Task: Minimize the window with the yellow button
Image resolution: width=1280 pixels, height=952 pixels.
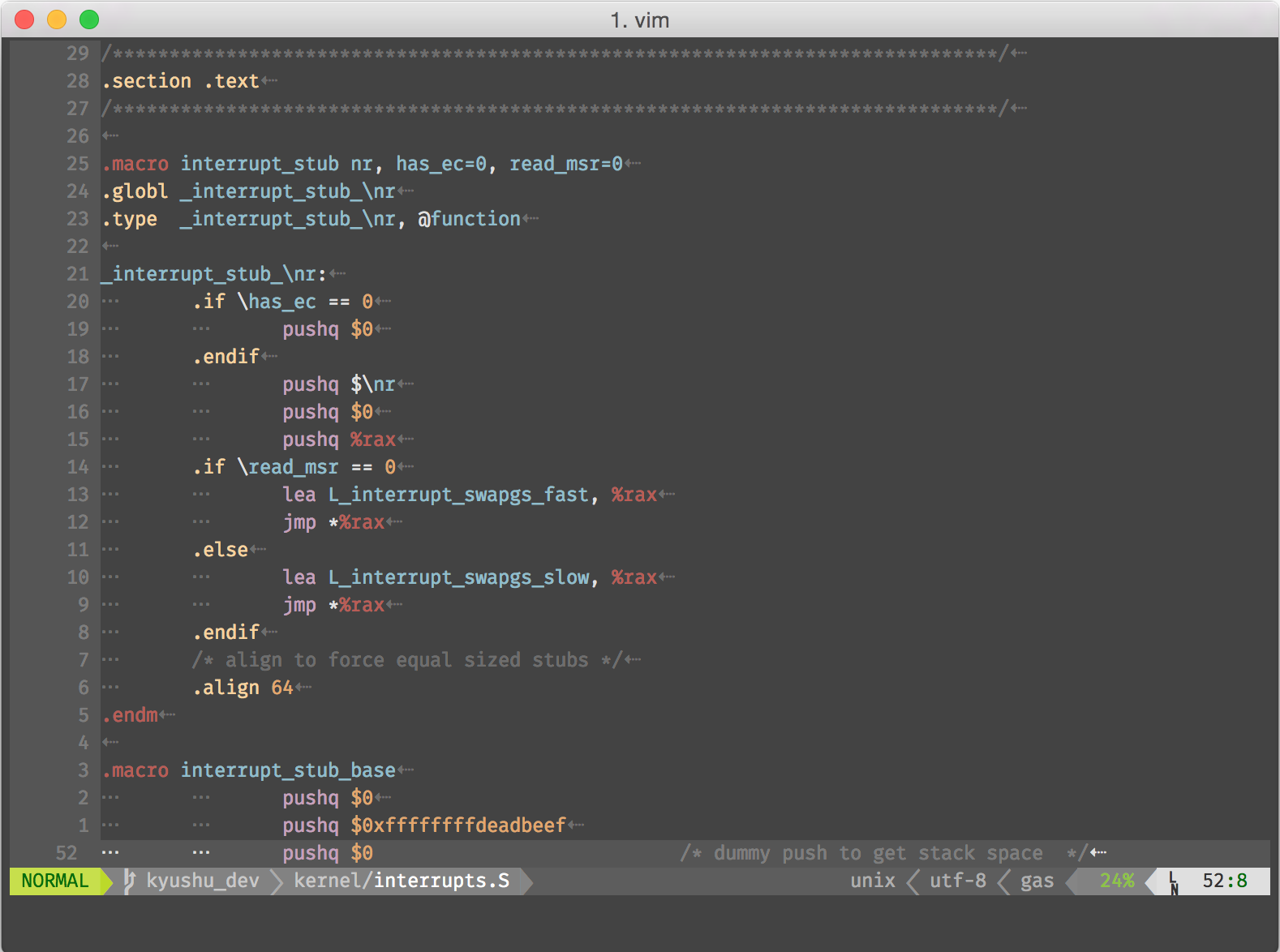Action: [x=57, y=19]
